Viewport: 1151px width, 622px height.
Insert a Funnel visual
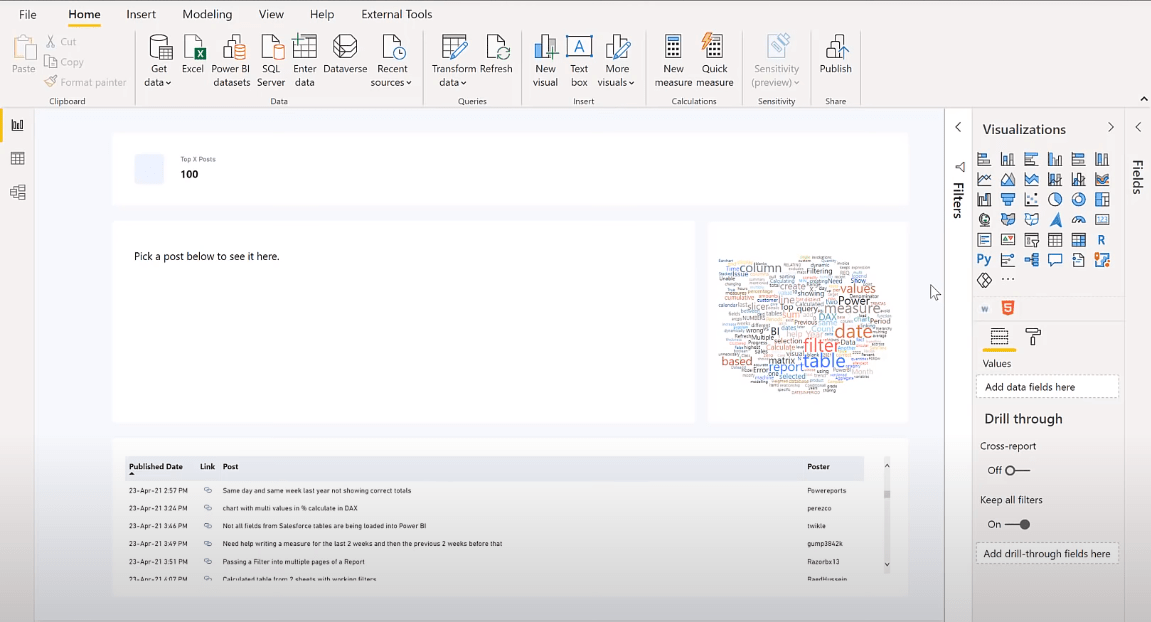[x=1008, y=199]
